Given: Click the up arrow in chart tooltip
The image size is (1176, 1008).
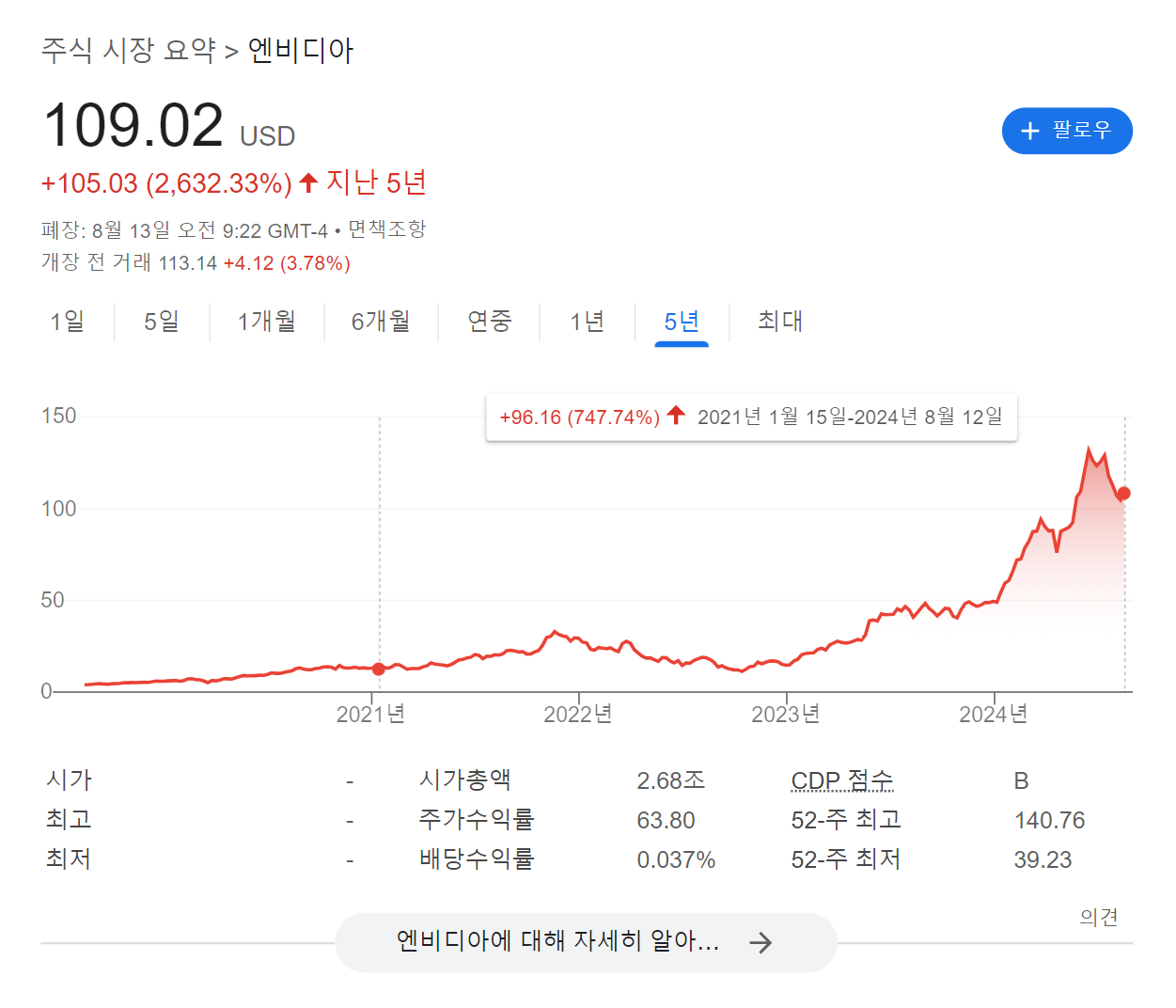Looking at the screenshot, I should coord(676,416).
